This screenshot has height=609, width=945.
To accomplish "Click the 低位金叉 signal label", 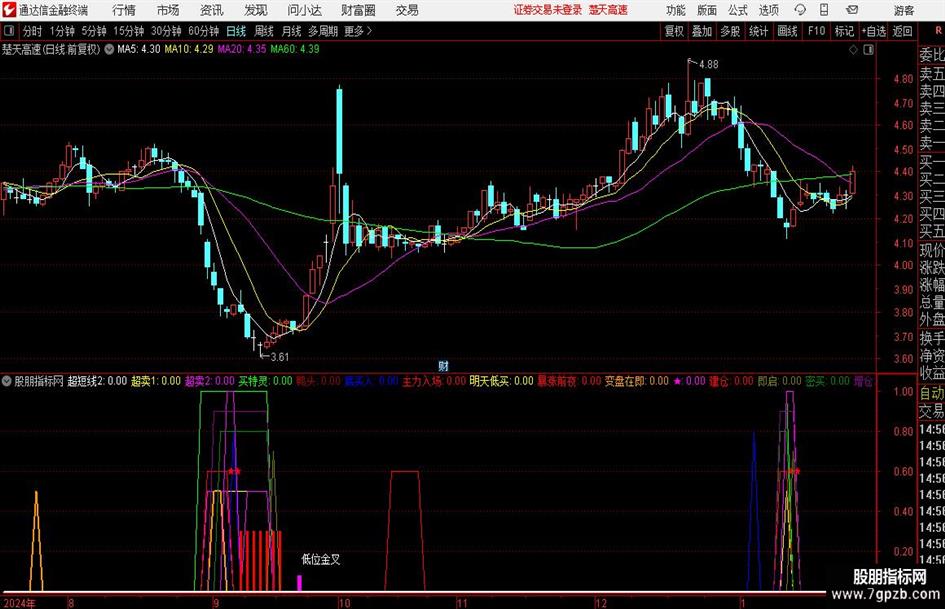I will (x=321, y=560).
